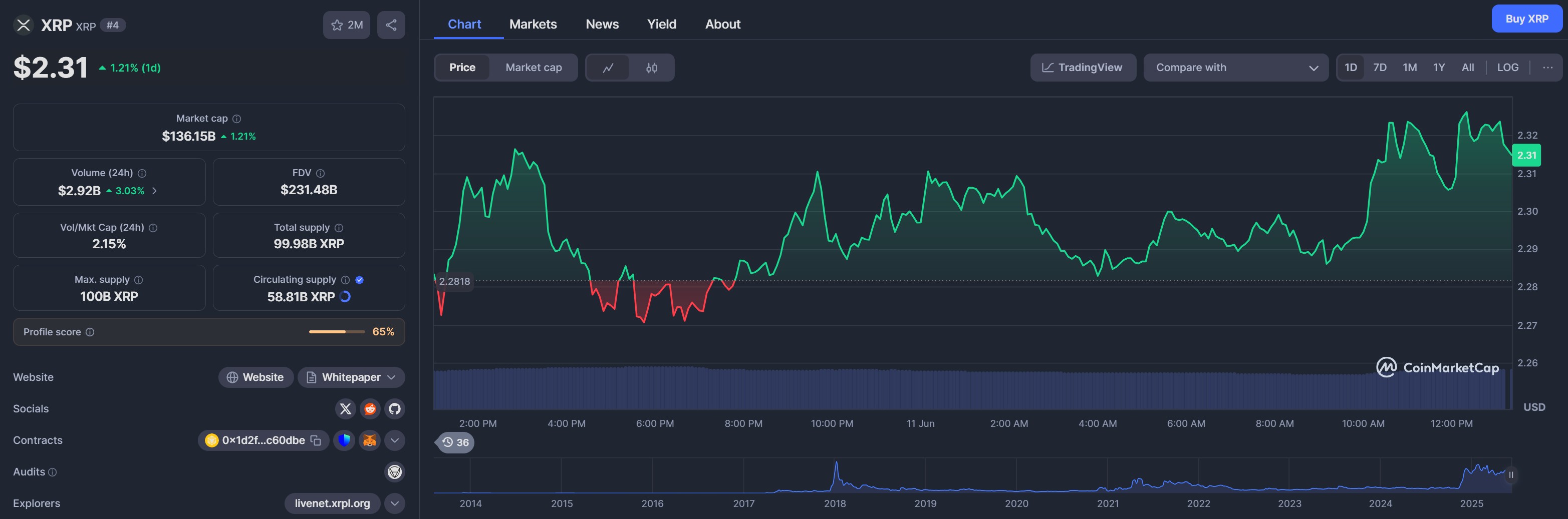Show Market cap info tooltip icon
This screenshot has width=1568, height=519.
click(237, 119)
